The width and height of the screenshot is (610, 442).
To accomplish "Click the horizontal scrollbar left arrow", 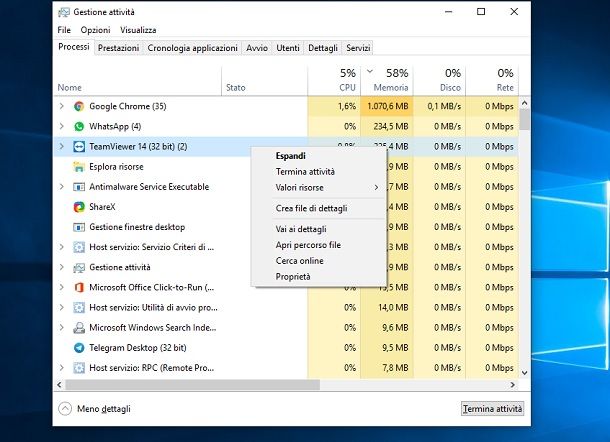I will (59, 385).
